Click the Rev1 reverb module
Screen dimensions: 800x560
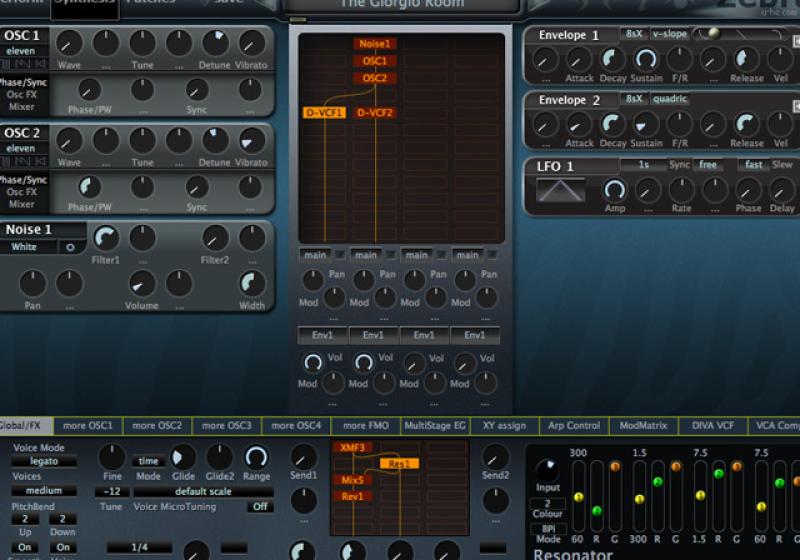coord(351,496)
